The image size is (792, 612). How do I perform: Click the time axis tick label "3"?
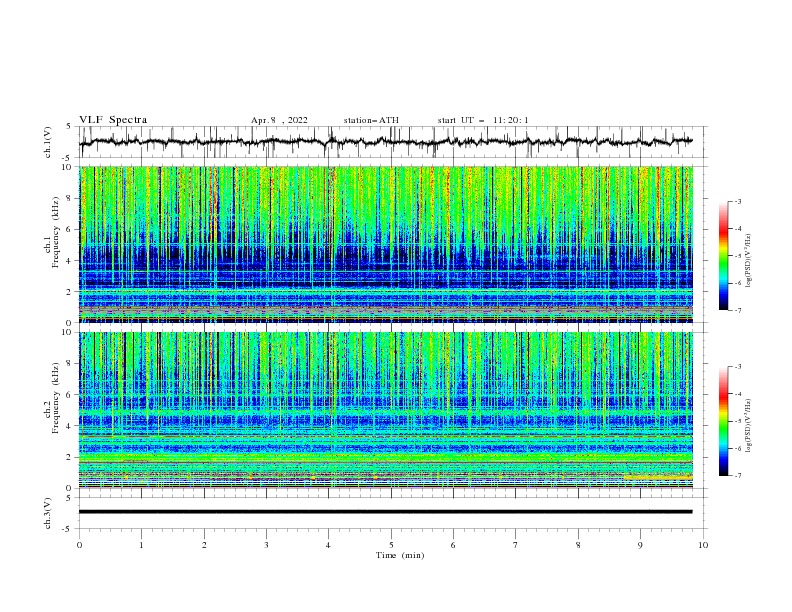(x=267, y=545)
